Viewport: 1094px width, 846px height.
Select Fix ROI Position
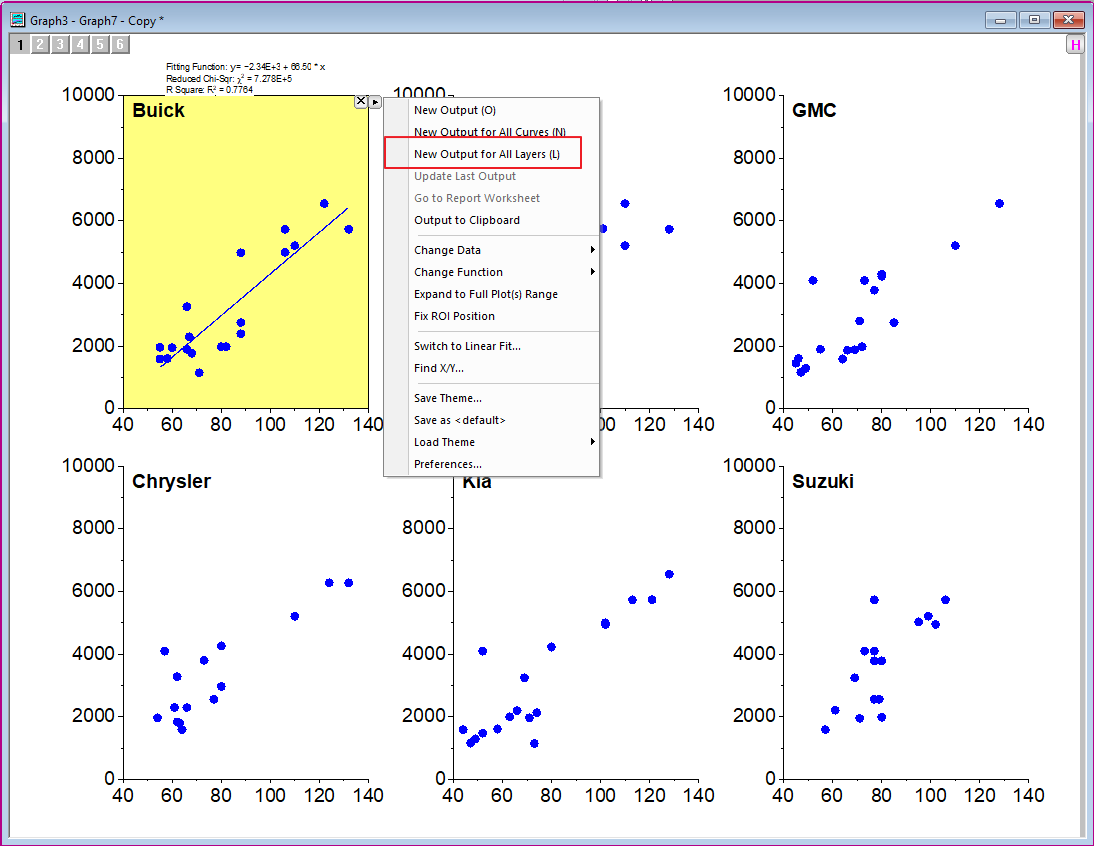(x=492, y=316)
